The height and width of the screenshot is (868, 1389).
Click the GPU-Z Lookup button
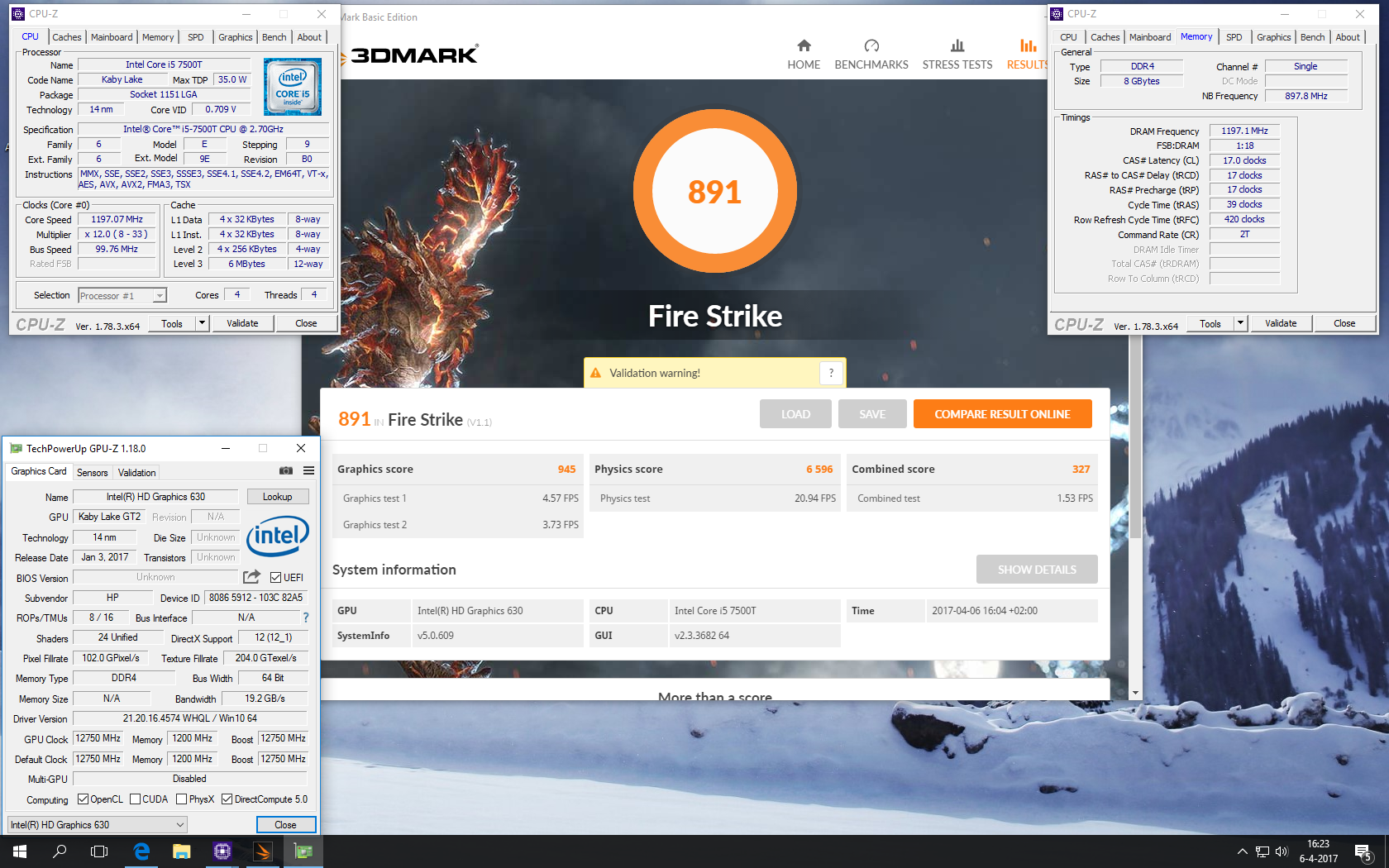point(278,497)
